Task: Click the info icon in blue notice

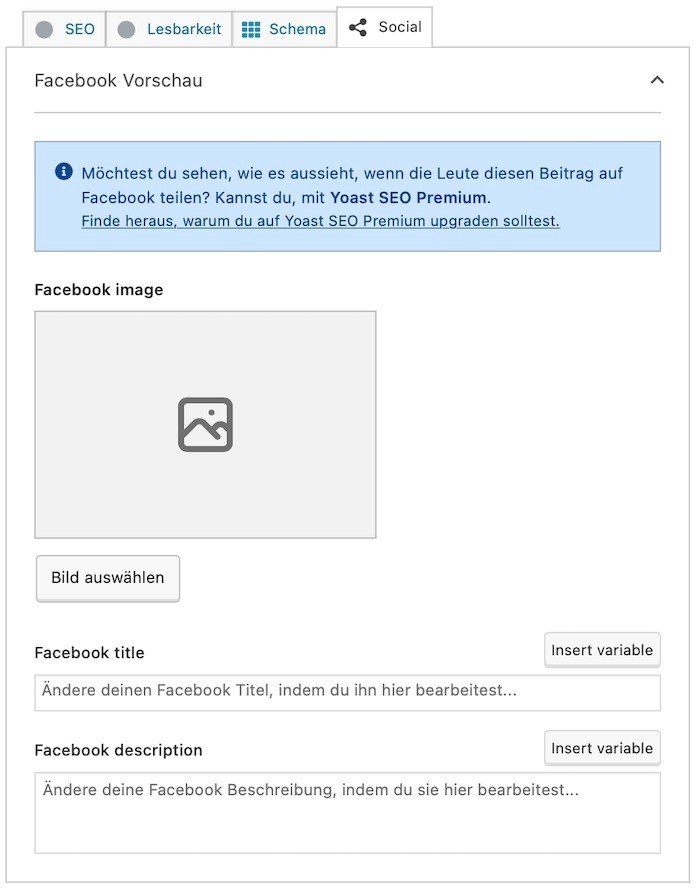Action: coord(64,171)
